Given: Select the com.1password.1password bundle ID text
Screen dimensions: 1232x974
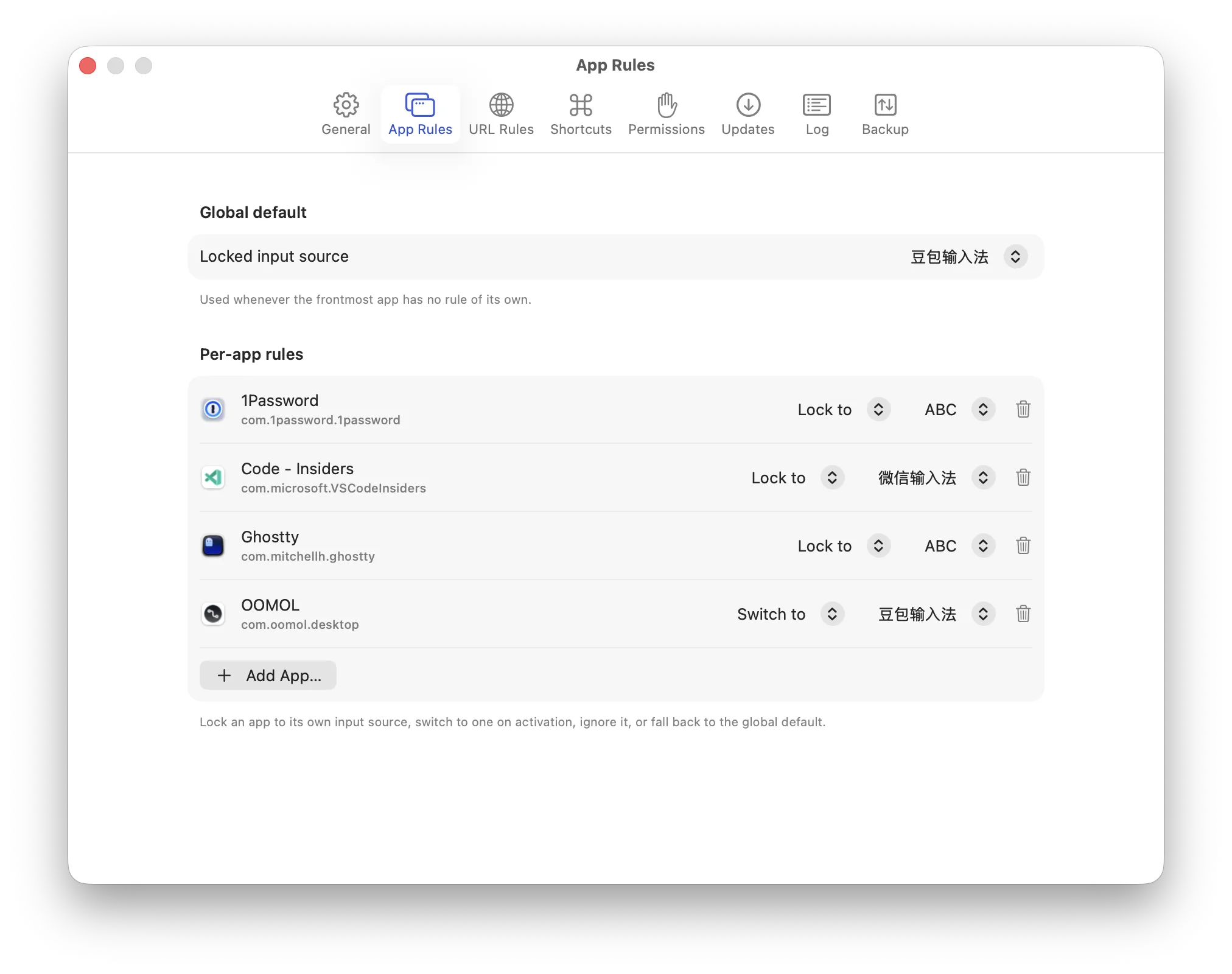Looking at the screenshot, I should (321, 421).
